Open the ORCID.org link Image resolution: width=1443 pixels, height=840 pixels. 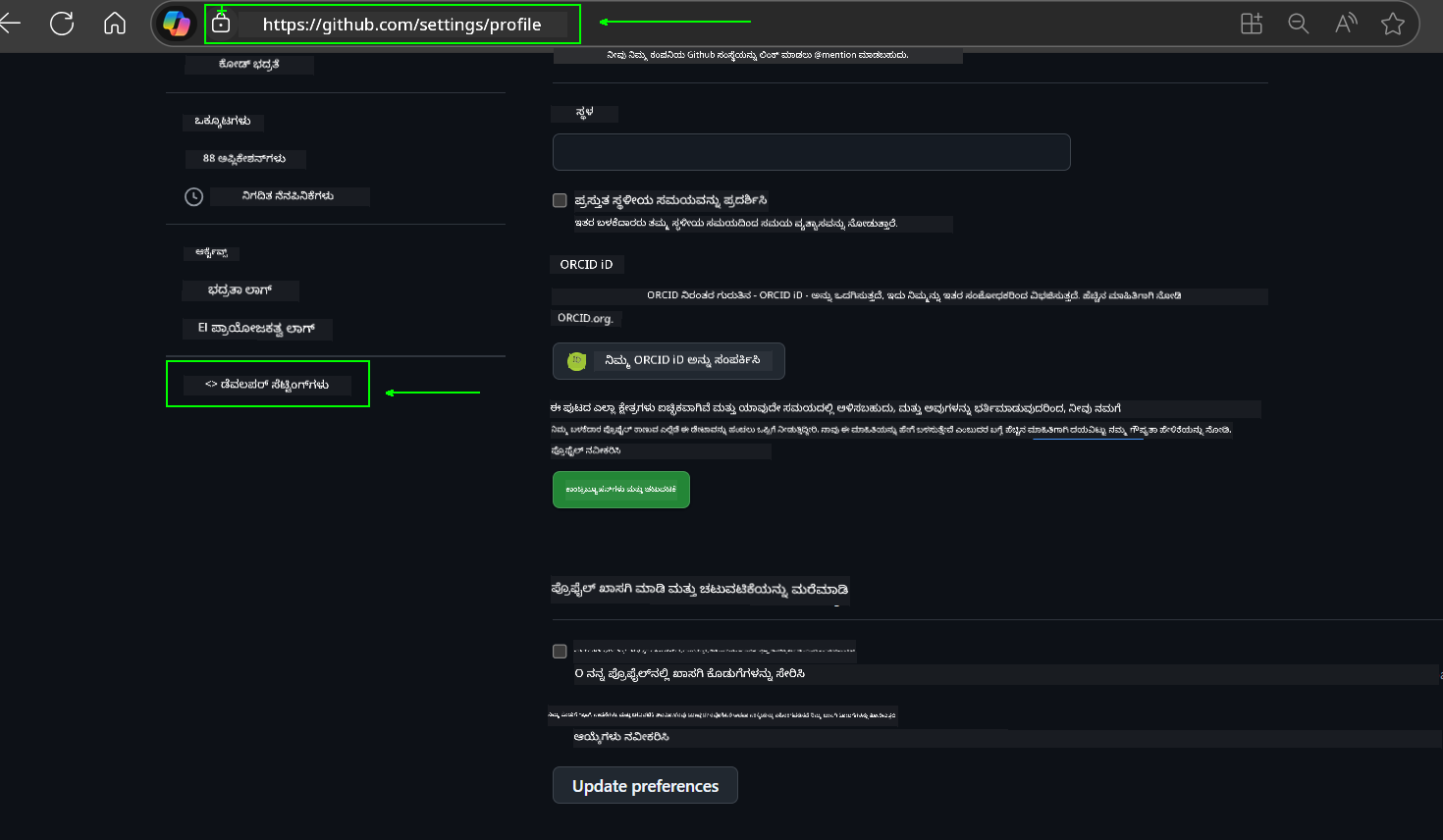pyautogui.click(x=586, y=318)
